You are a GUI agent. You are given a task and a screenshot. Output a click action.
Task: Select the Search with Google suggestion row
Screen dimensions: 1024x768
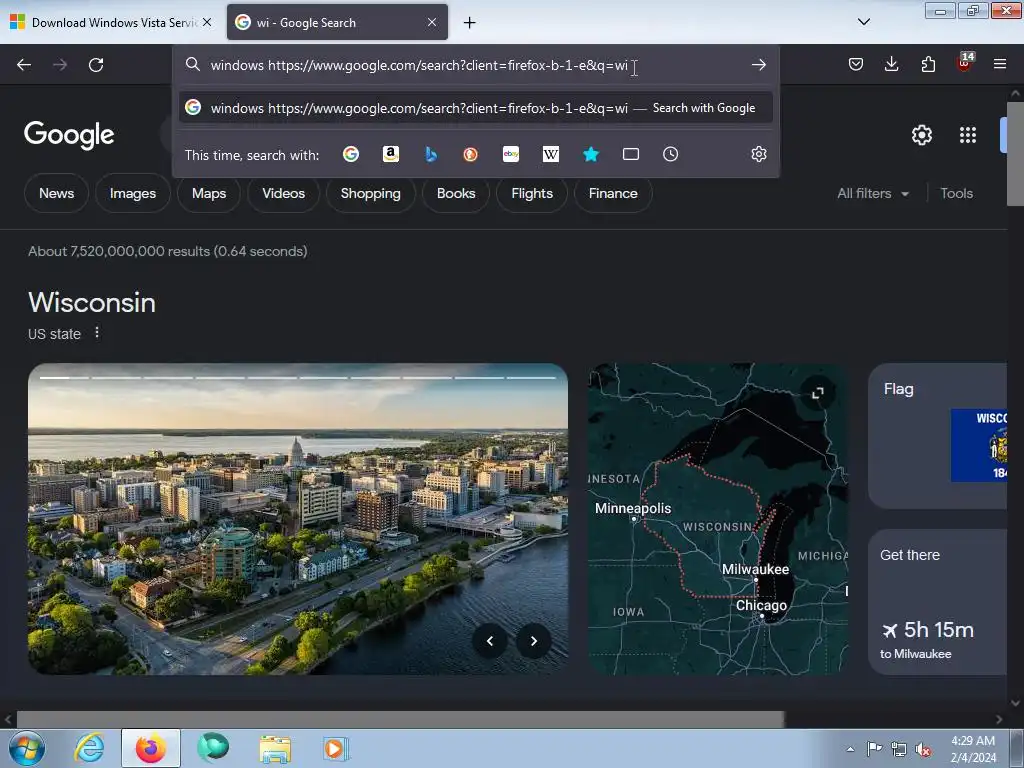(475, 108)
